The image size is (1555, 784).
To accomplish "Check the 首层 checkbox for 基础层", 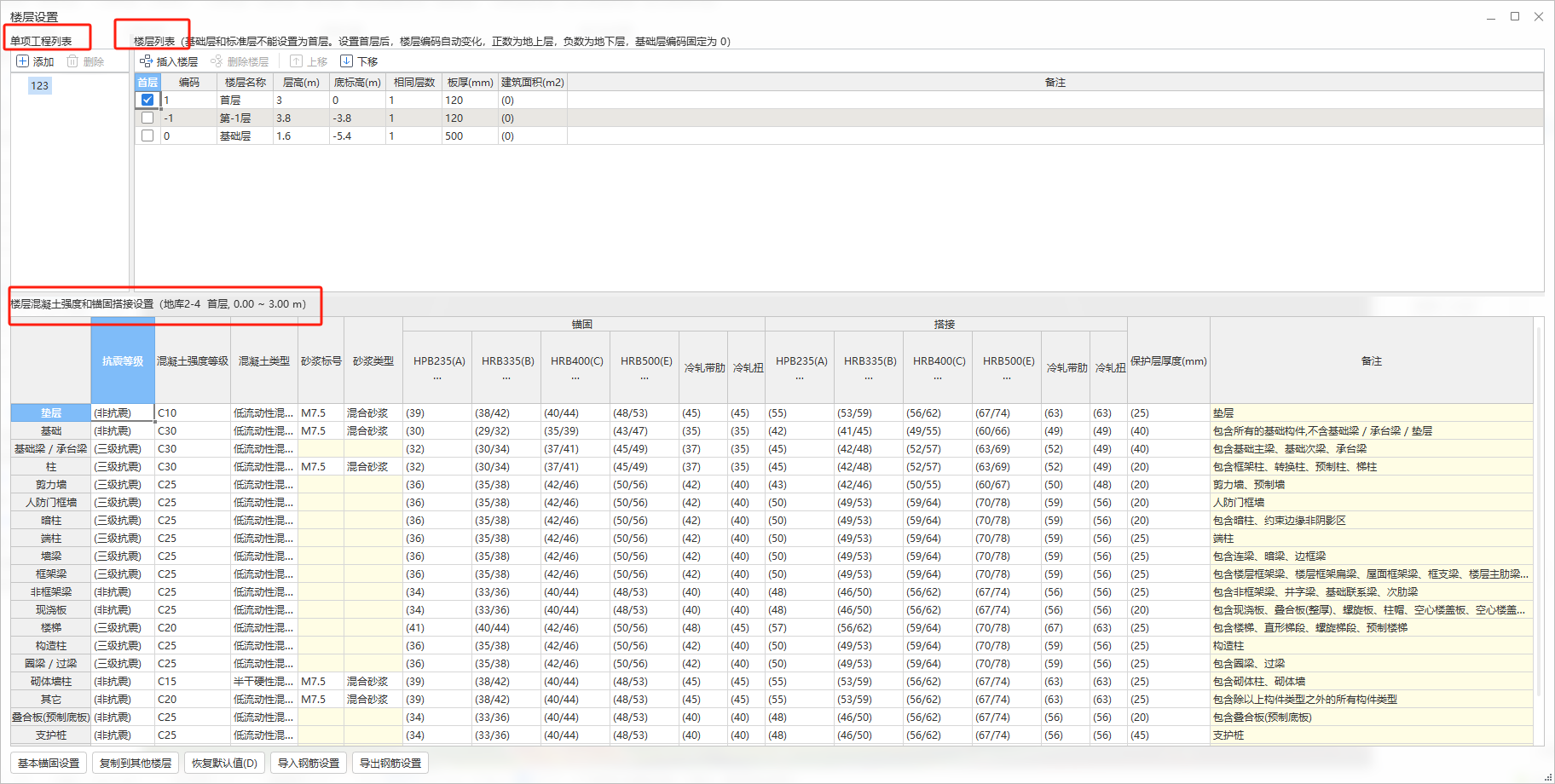I will (x=147, y=135).
